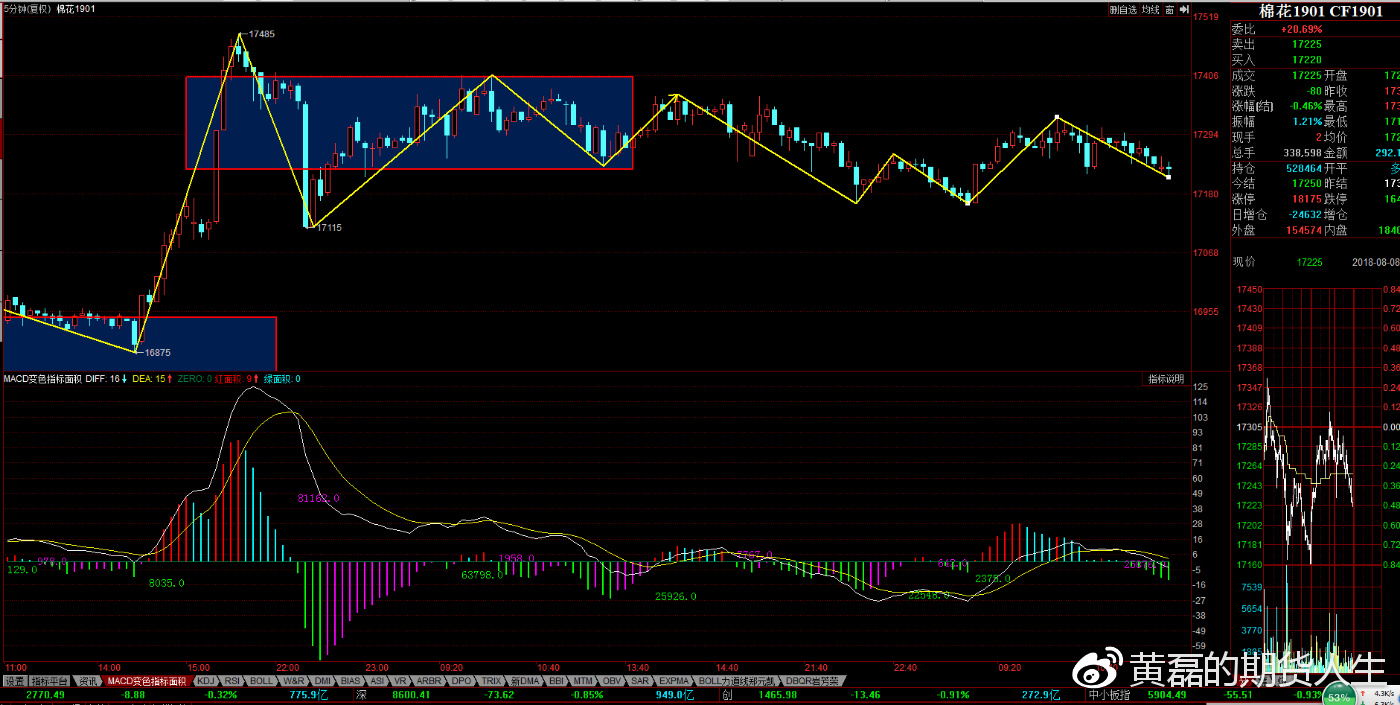Screen dimensions: 1400x705
Task: Click the DIFF: 16 readout
Action: [106, 379]
